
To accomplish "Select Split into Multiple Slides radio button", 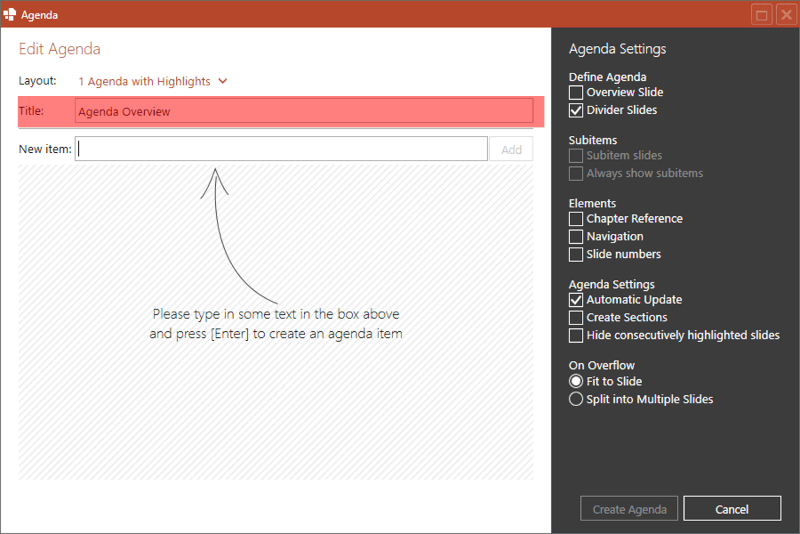I will pyautogui.click(x=576, y=399).
